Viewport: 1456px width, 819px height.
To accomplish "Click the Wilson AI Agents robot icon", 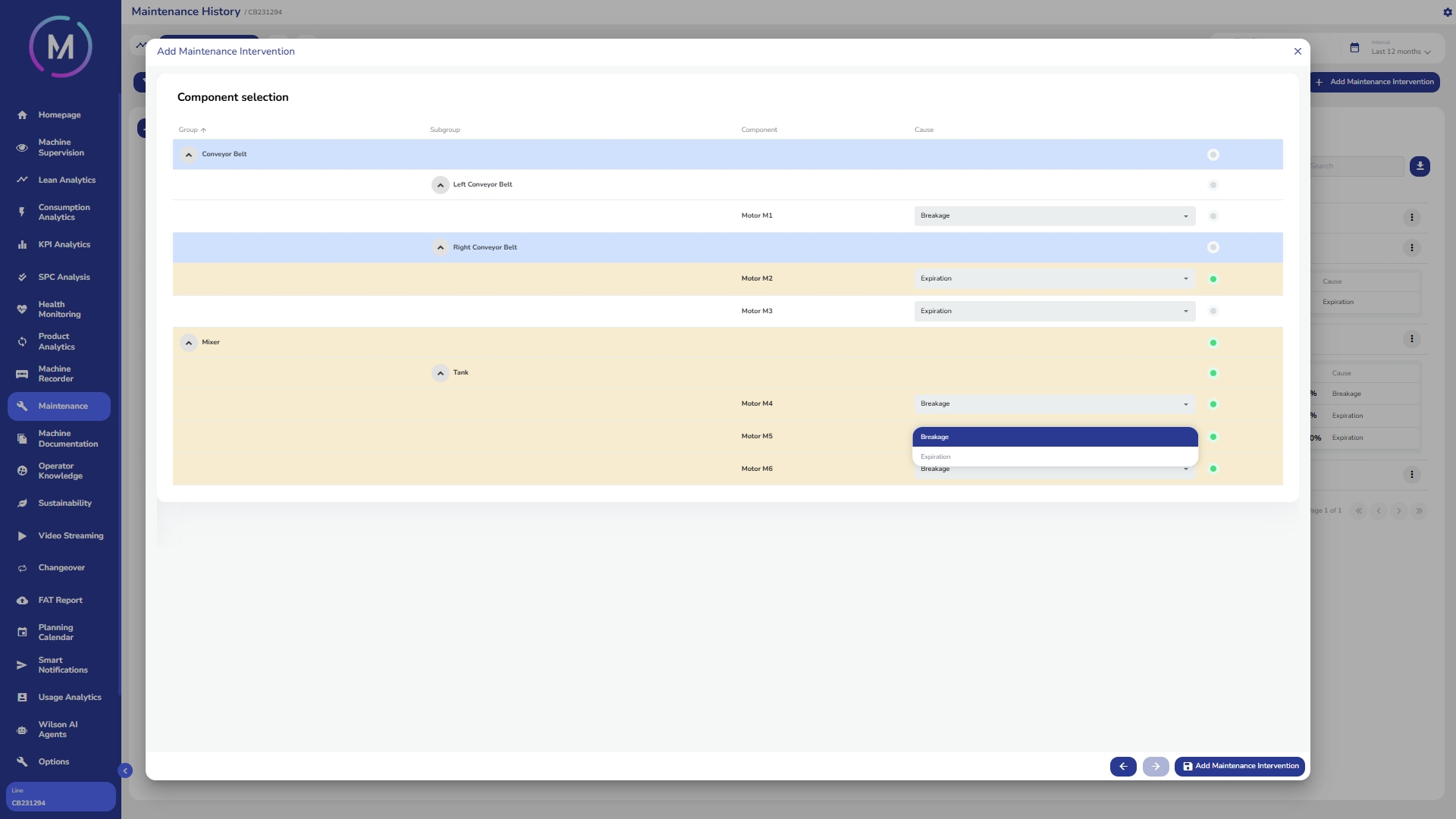I will tap(22, 730).
